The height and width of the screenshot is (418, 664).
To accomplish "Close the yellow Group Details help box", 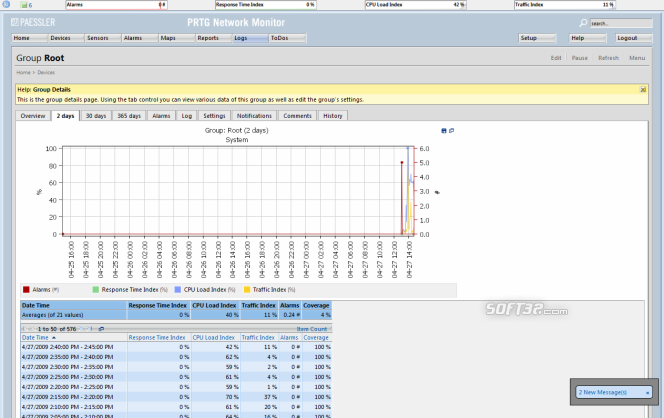I will tap(643, 89).
